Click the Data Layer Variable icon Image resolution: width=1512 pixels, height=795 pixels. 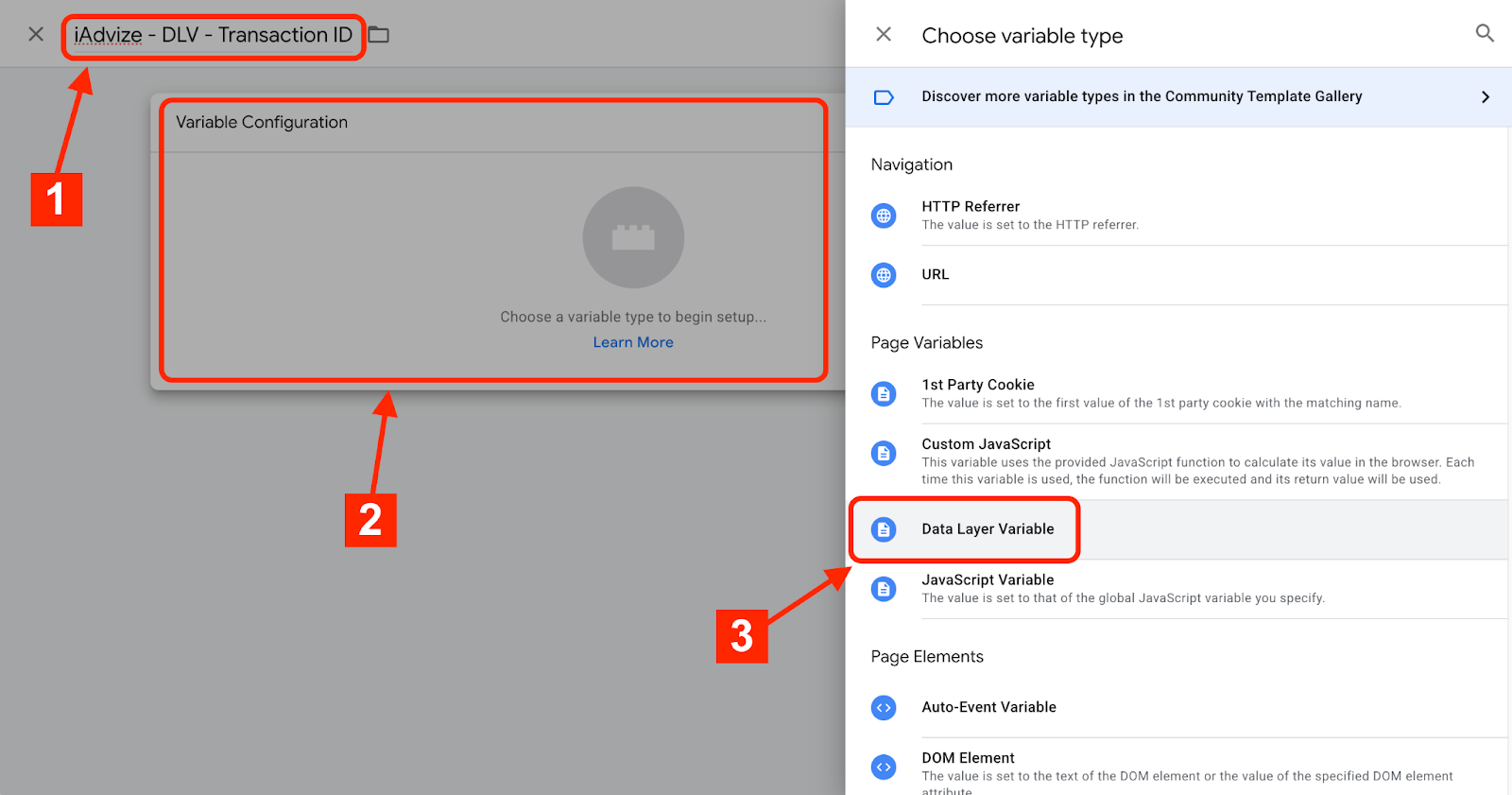pos(884,529)
